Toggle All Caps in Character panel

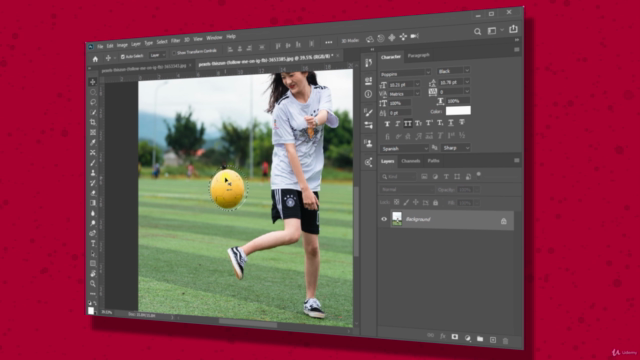coord(408,123)
